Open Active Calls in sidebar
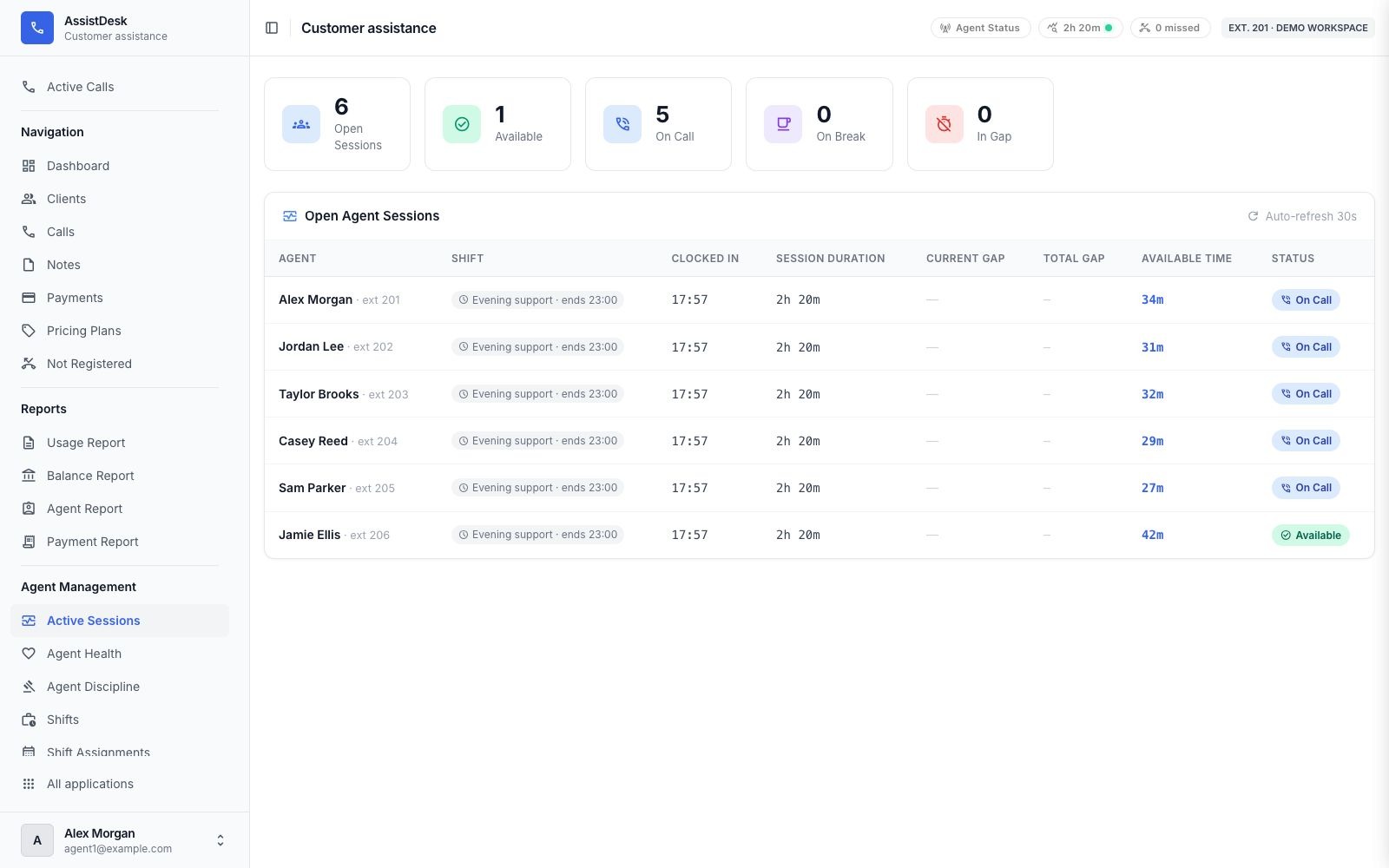Screen dimensions: 1389x868 coord(120,87)
